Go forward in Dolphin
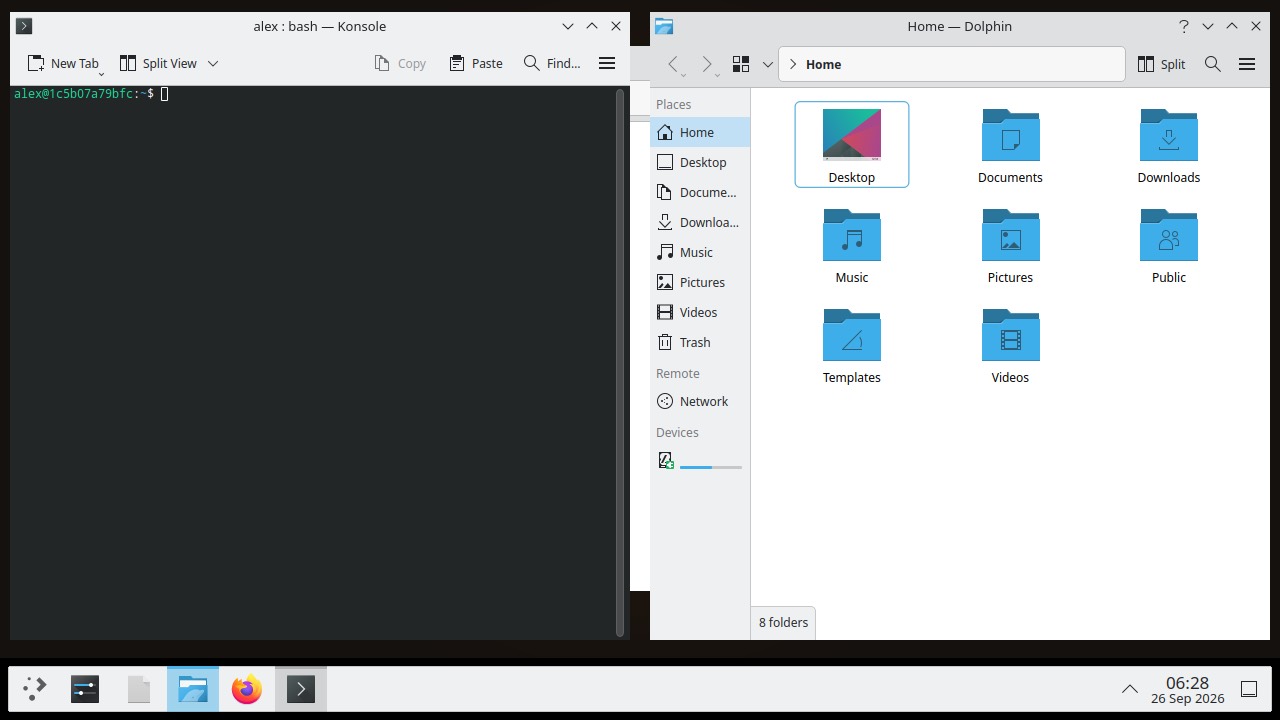The image size is (1280, 720). point(707,64)
